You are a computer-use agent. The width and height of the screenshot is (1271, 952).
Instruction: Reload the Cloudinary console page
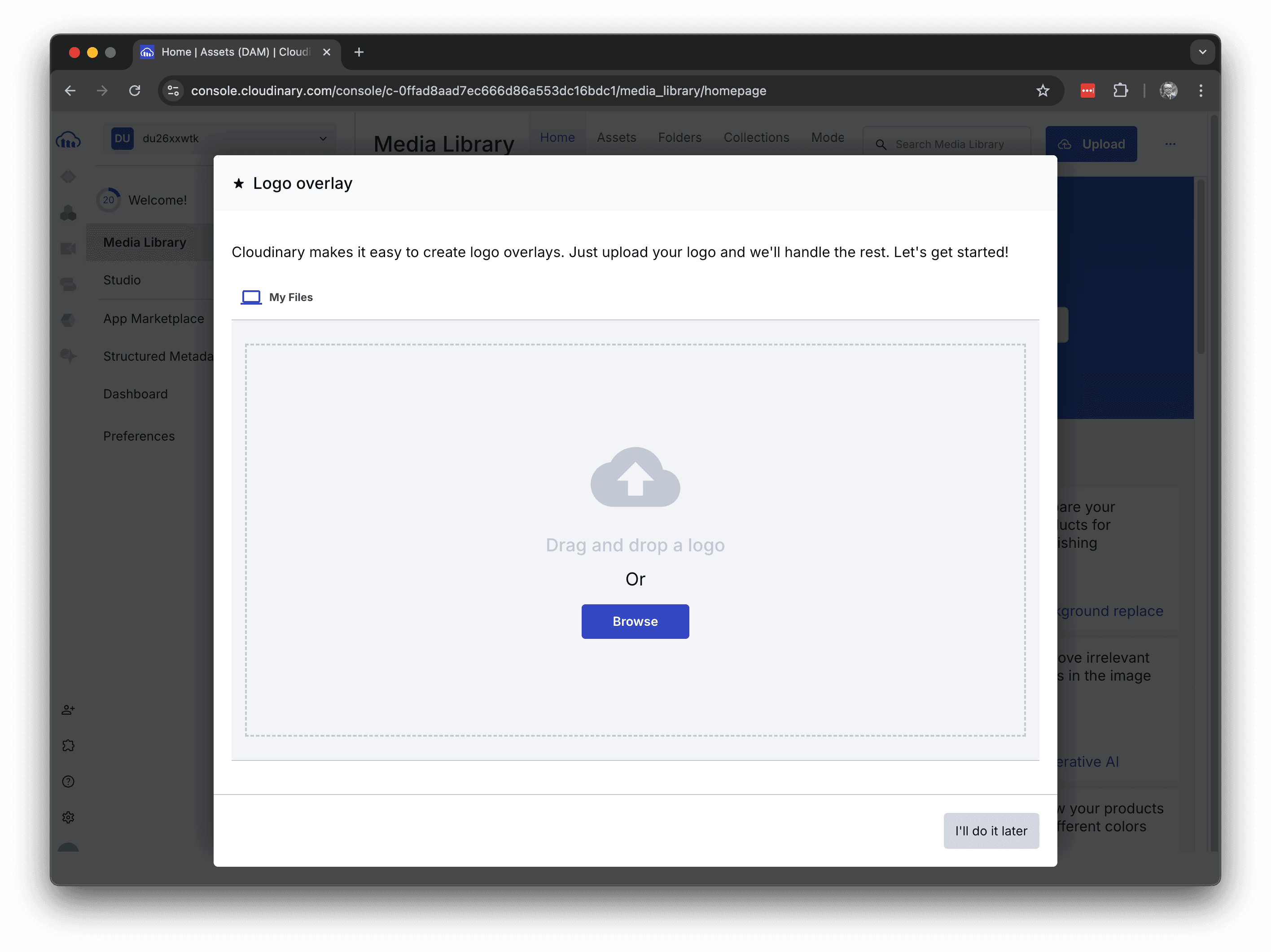tap(135, 91)
